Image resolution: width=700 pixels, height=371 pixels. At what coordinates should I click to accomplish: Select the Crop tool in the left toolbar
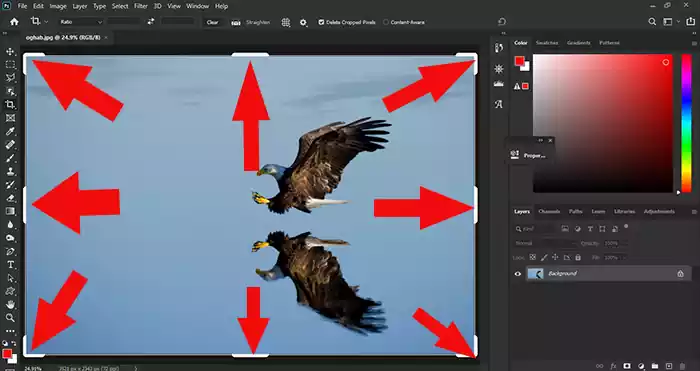(x=10, y=105)
